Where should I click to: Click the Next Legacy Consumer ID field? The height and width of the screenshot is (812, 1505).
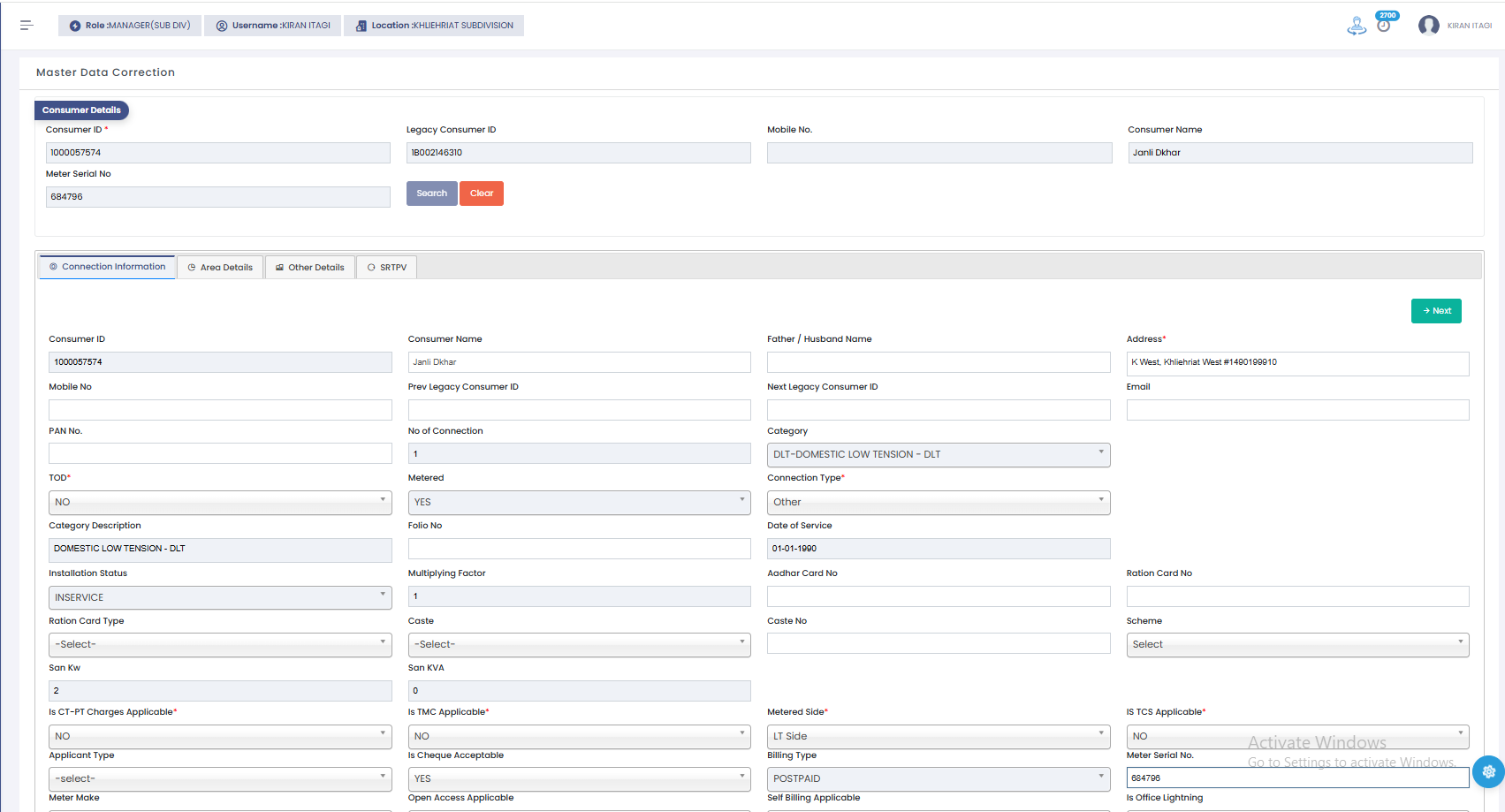pyautogui.click(x=939, y=410)
